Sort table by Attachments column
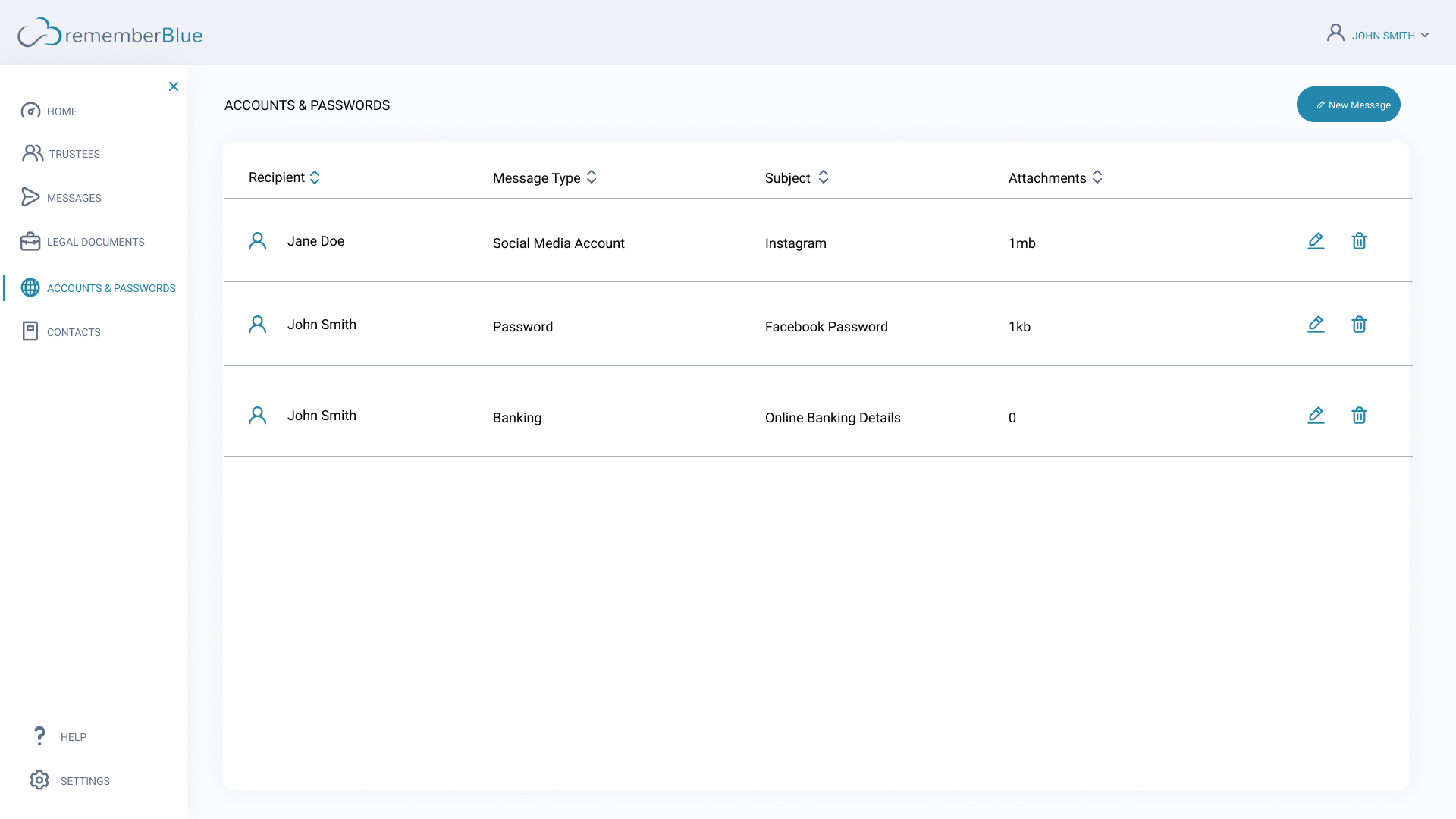1456x819 pixels. click(x=1097, y=177)
